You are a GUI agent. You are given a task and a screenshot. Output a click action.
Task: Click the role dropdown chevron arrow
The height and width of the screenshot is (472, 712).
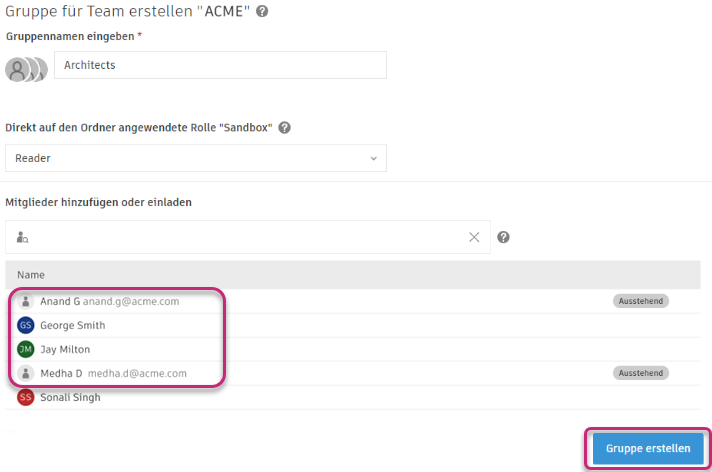click(374, 158)
